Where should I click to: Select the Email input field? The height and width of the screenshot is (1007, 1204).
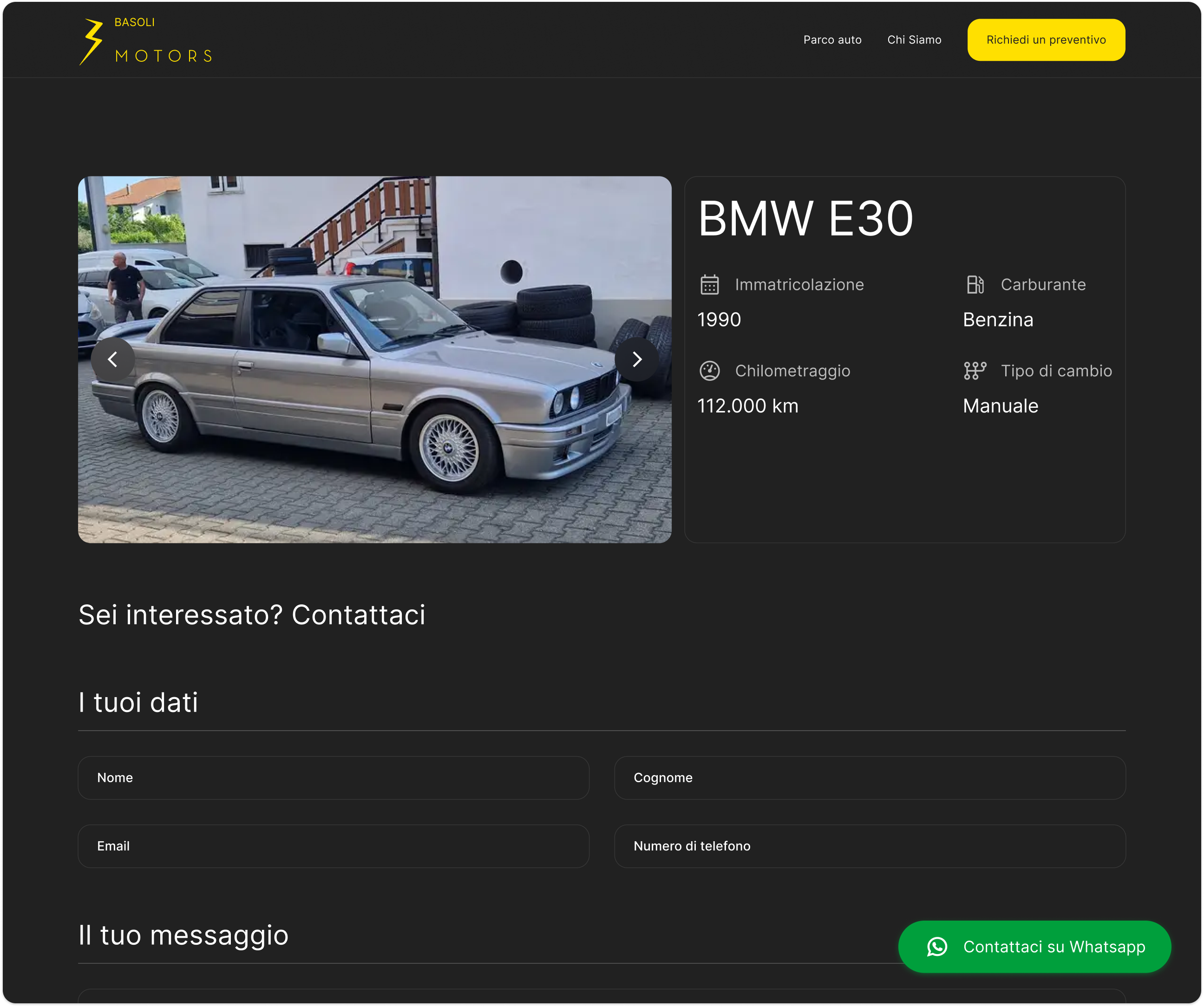click(x=333, y=846)
